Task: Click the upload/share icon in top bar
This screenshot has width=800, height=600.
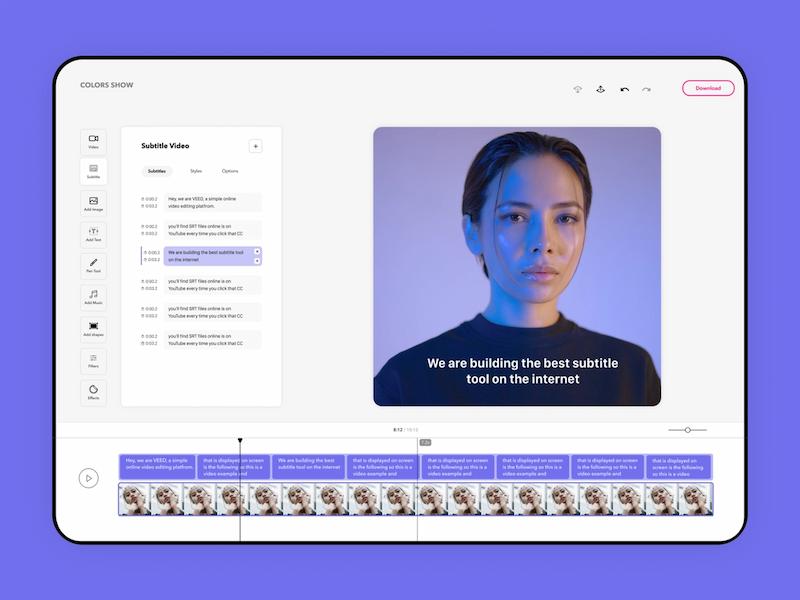Action: pyautogui.click(x=600, y=89)
